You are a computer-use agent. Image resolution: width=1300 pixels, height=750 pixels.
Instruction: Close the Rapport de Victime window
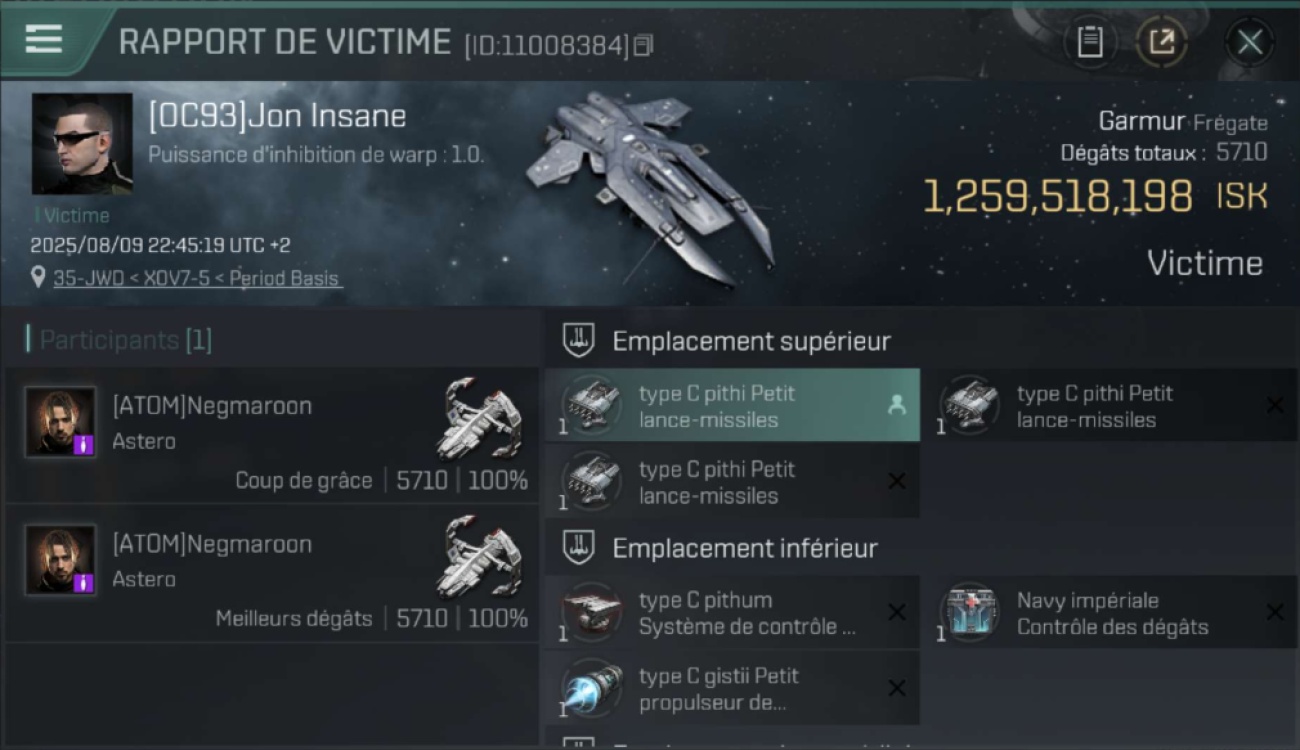click(x=1249, y=42)
